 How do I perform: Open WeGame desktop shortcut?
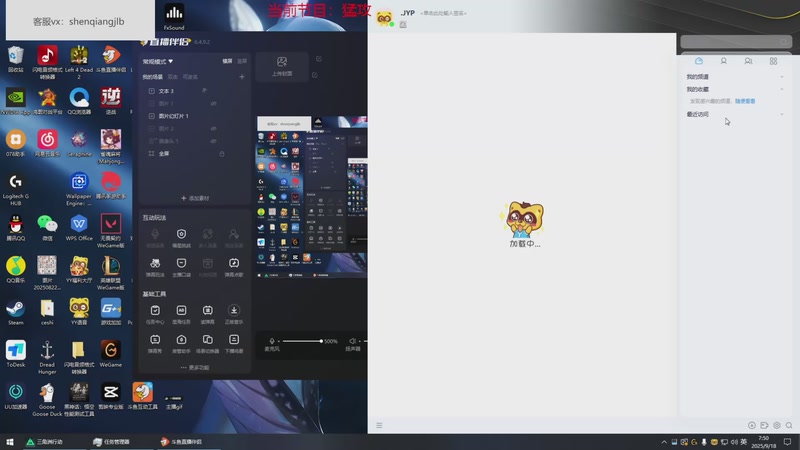[111, 354]
